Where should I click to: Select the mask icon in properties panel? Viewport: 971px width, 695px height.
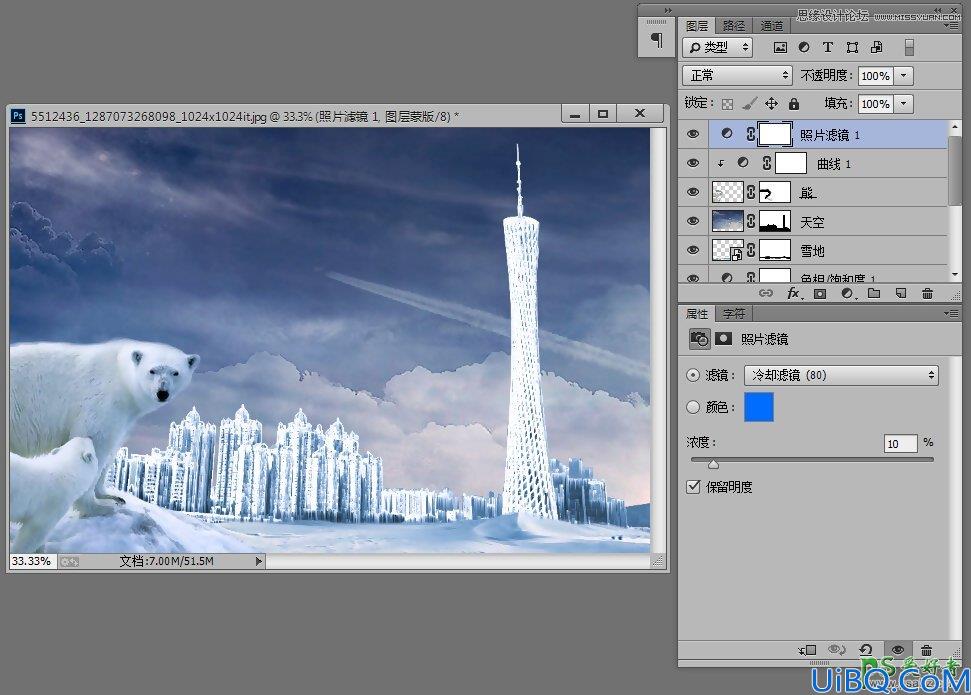click(723, 338)
